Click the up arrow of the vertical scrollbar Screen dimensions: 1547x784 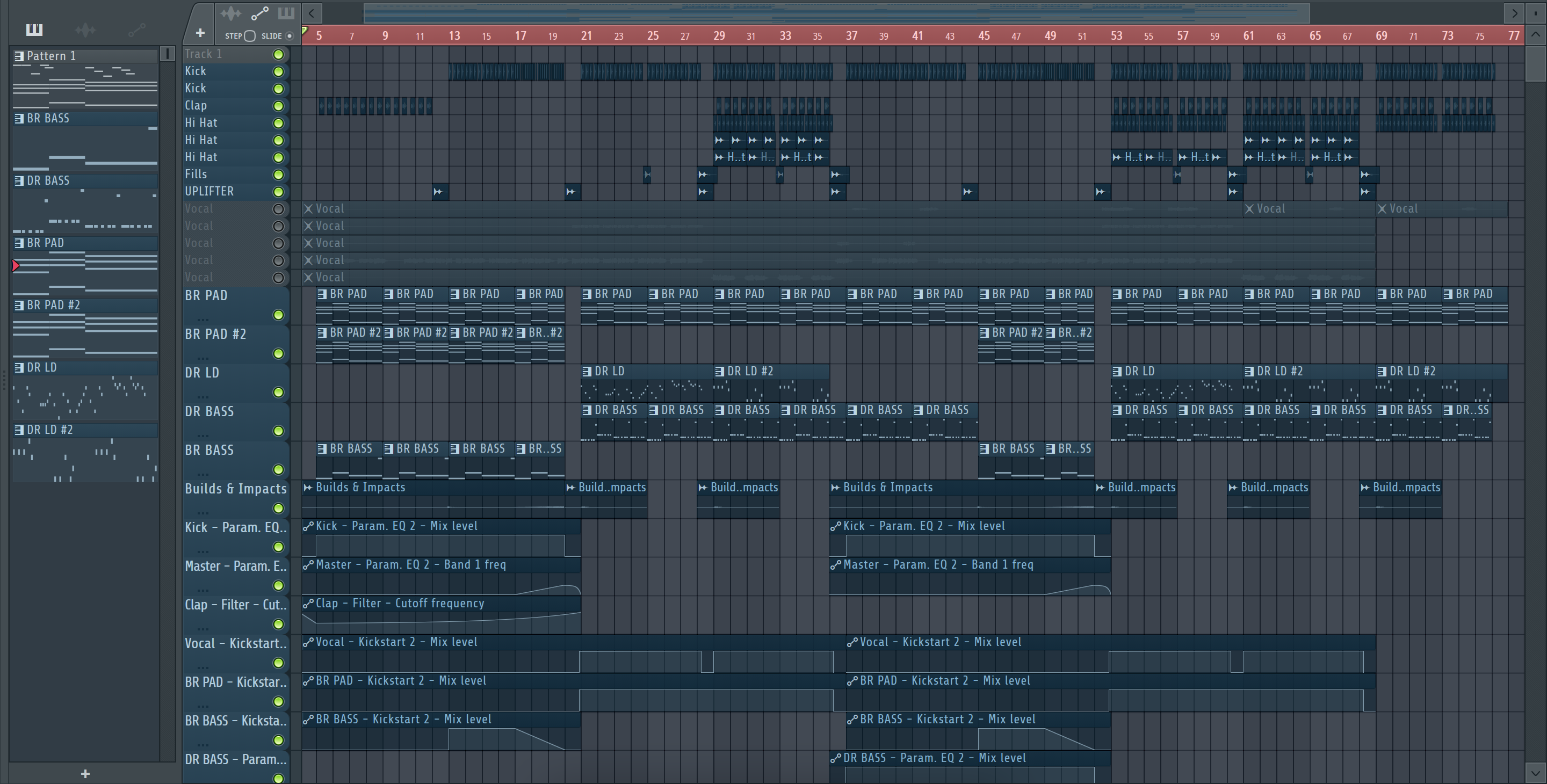click(1536, 35)
